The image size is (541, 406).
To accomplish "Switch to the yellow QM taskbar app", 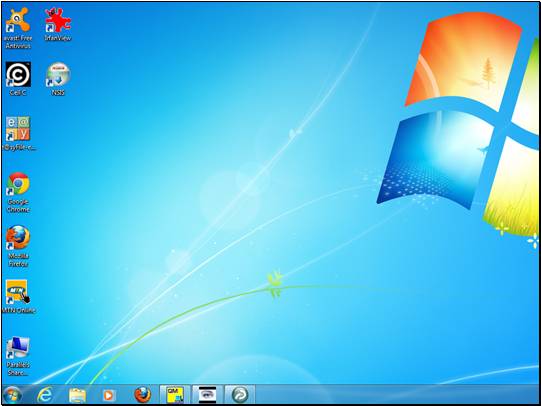I will (175, 395).
